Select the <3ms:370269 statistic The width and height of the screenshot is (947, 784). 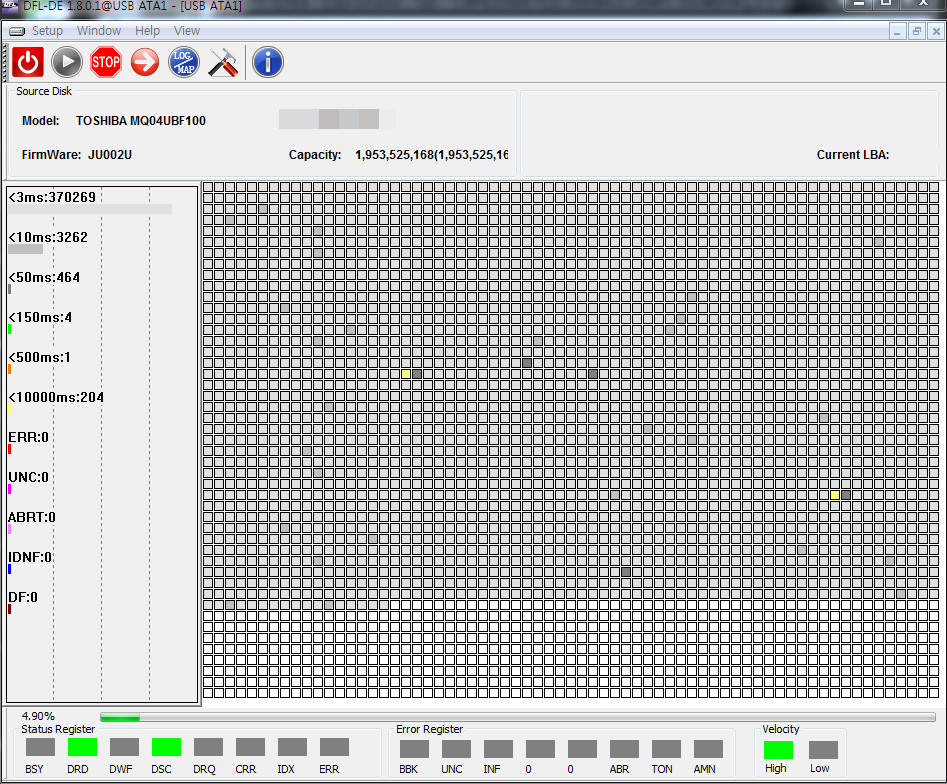(x=53, y=197)
